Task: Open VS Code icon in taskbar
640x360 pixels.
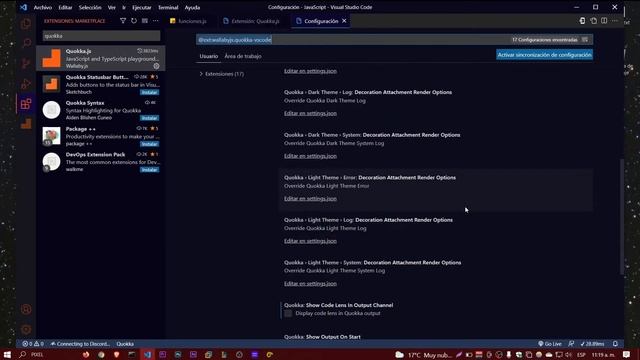Action: (x=147, y=355)
